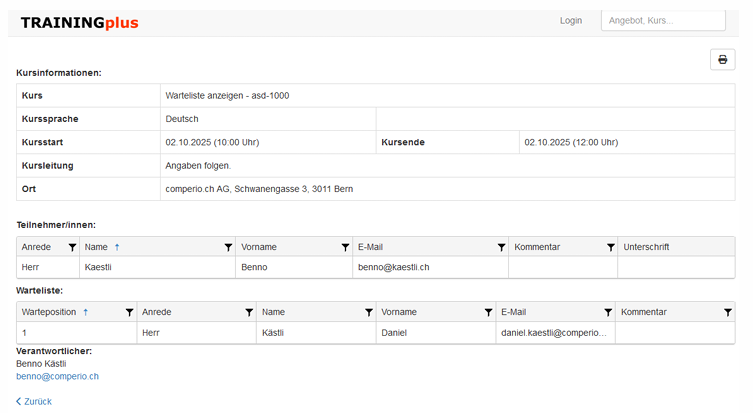Open filter for Warteliste Name column

coord(368,313)
